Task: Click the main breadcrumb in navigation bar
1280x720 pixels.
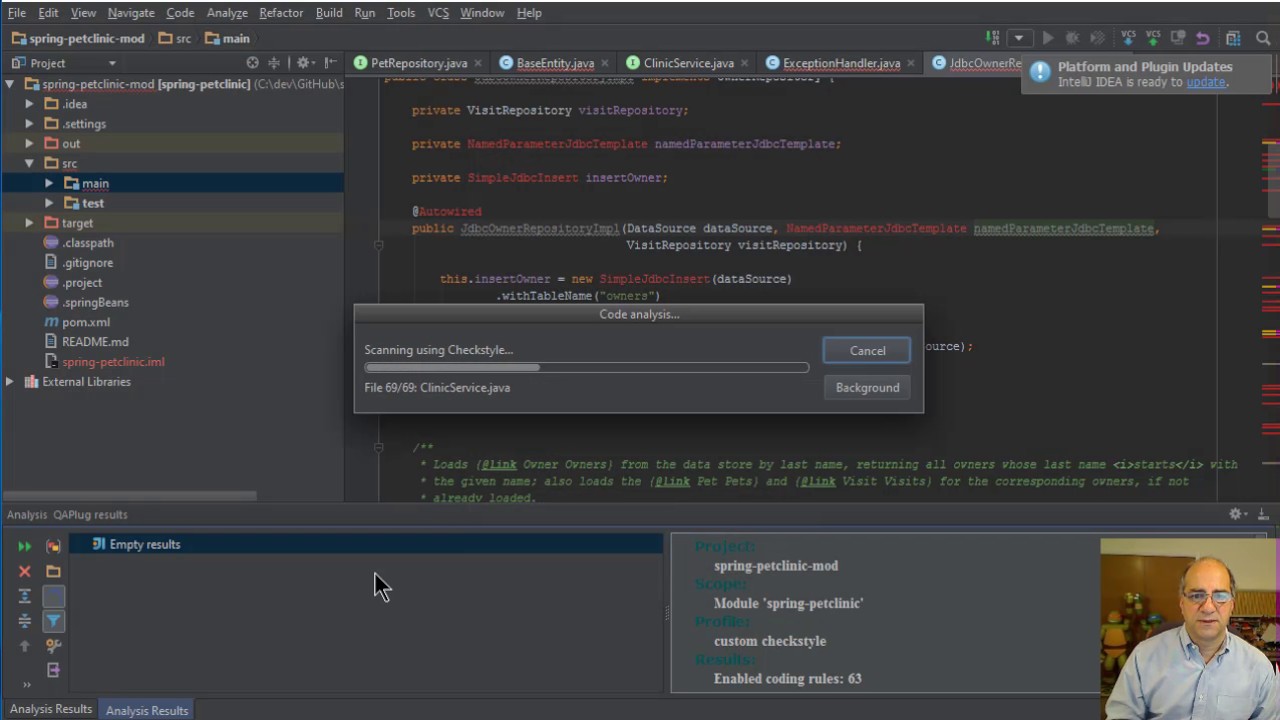Action: click(x=228, y=38)
